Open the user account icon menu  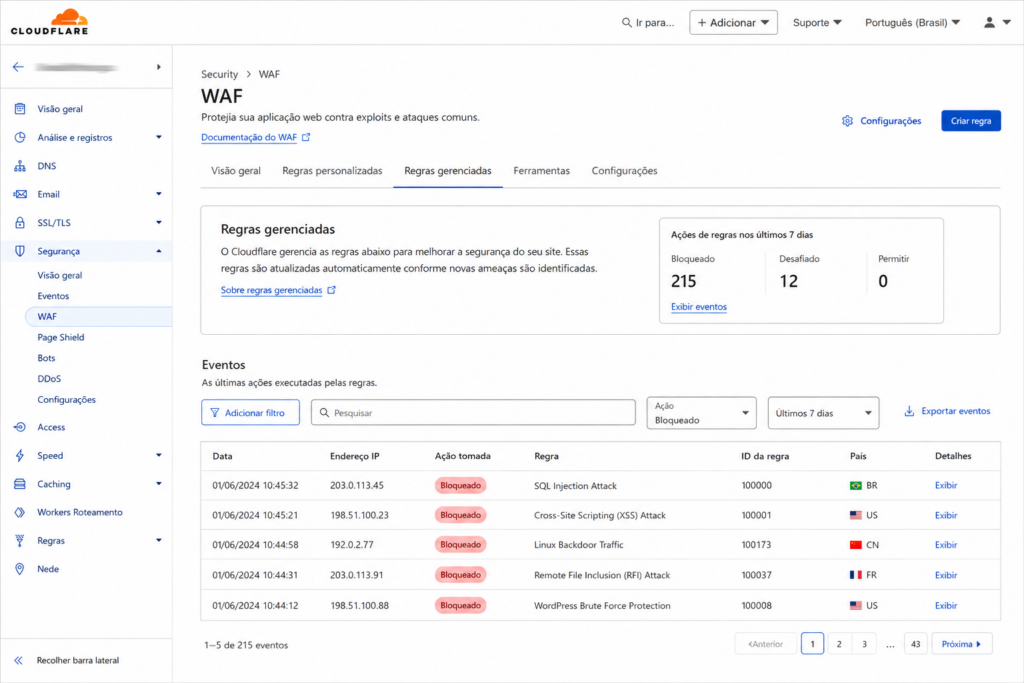coord(997,22)
